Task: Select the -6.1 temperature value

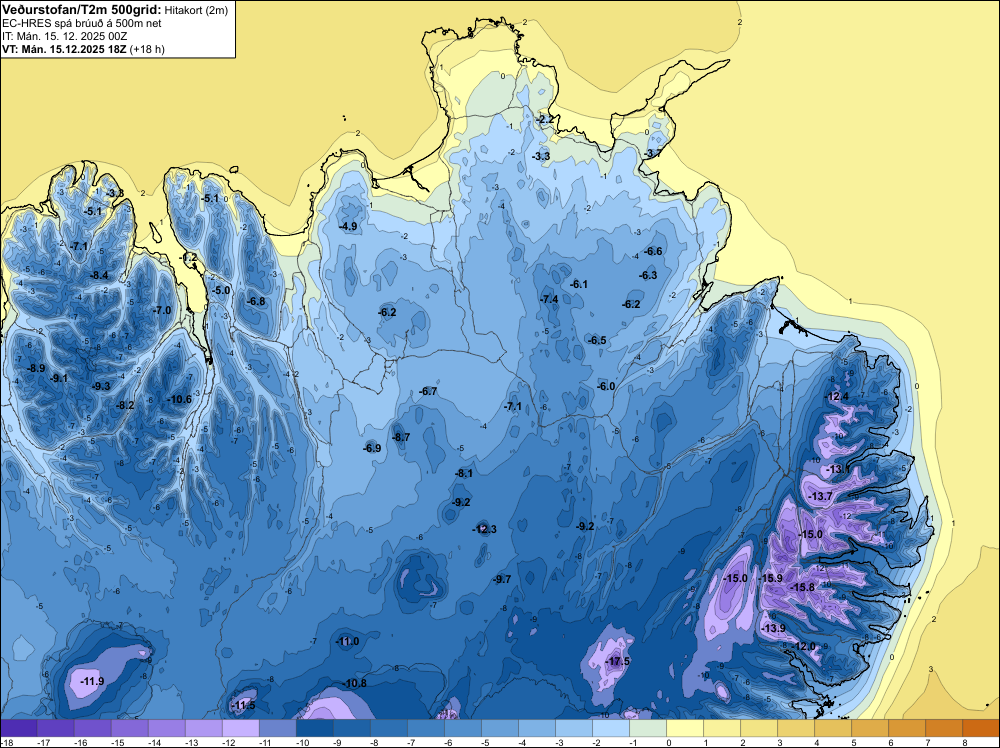Action: [x=578, y=284]
